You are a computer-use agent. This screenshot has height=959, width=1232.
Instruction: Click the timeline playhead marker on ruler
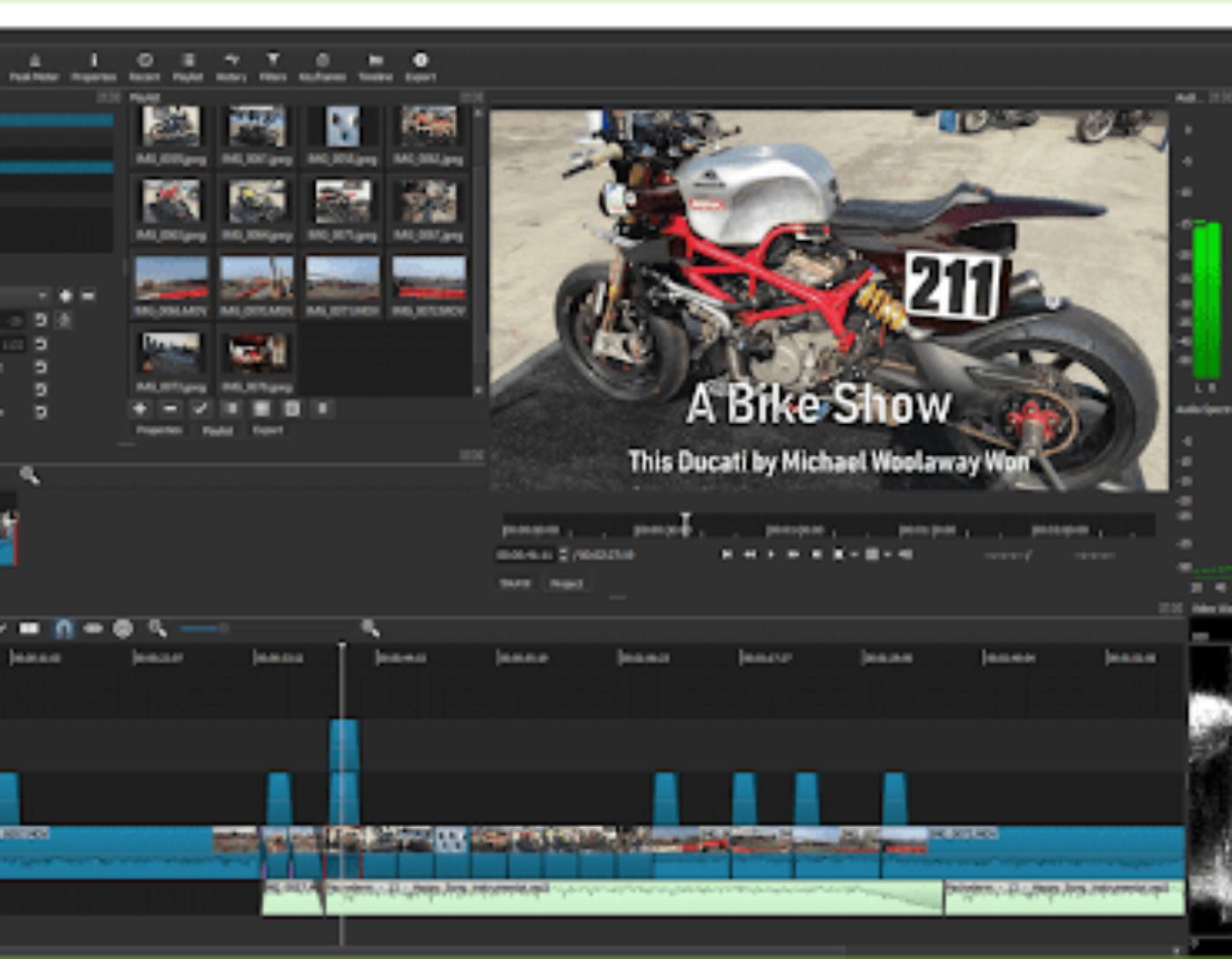coord(342,648)
